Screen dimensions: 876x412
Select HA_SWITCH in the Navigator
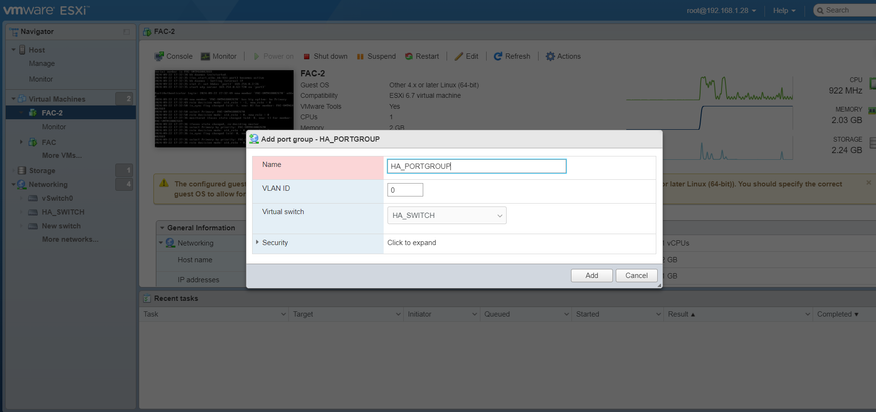(63, 212)
